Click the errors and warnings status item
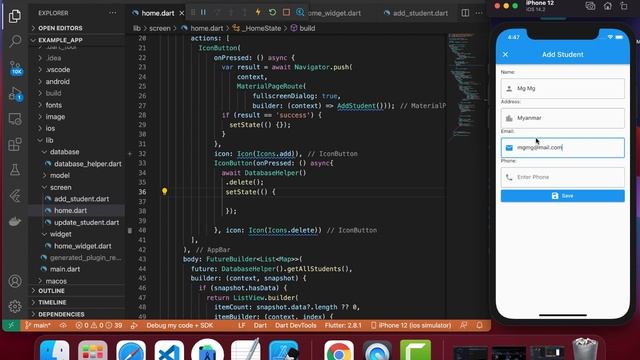Viewport: 640px width, 360px height. click(98, 325)
